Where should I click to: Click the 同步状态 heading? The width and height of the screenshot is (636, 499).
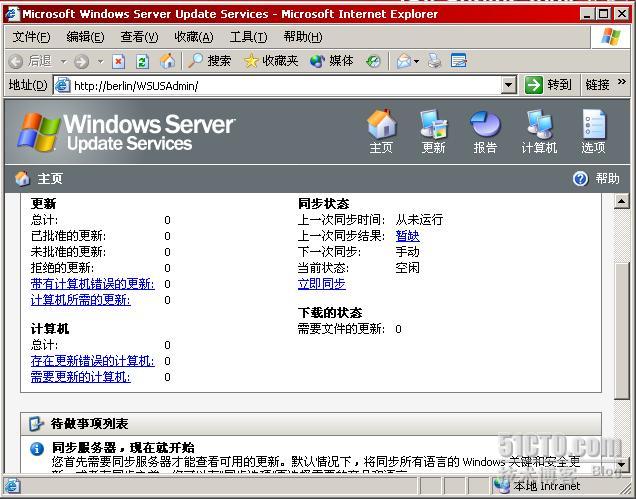[x=324, y=203]
